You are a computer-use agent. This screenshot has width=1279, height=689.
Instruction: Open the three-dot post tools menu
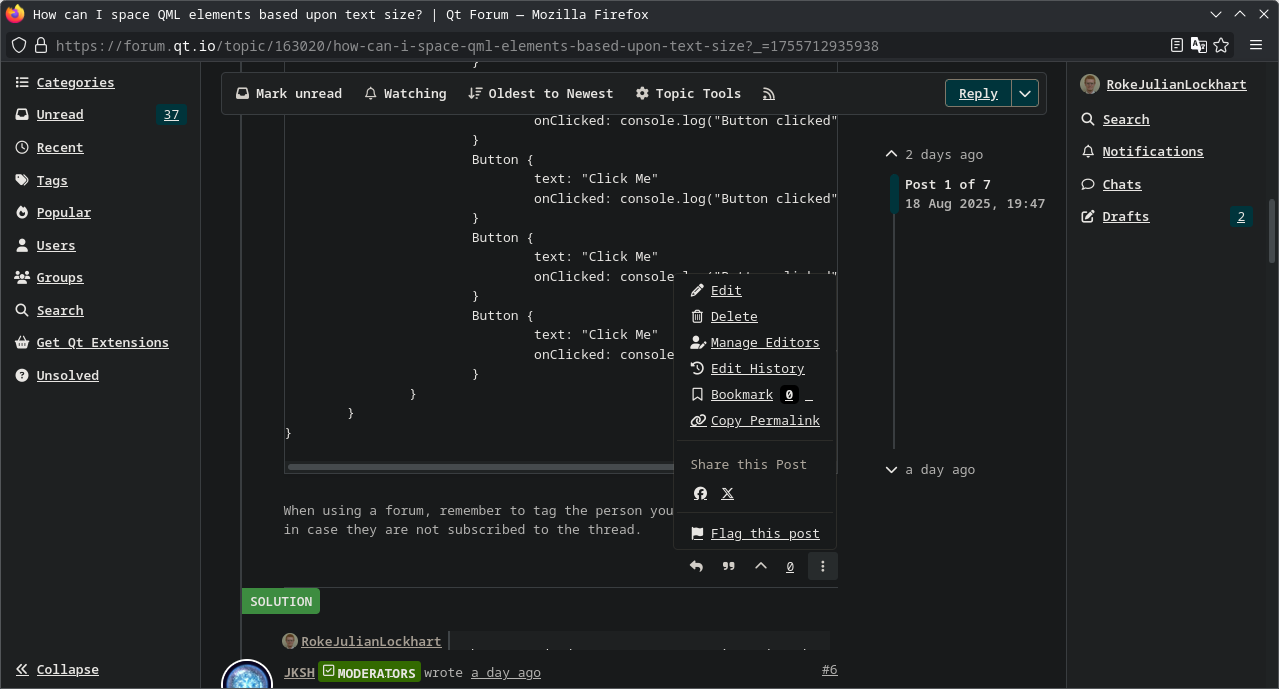point(823,566)
